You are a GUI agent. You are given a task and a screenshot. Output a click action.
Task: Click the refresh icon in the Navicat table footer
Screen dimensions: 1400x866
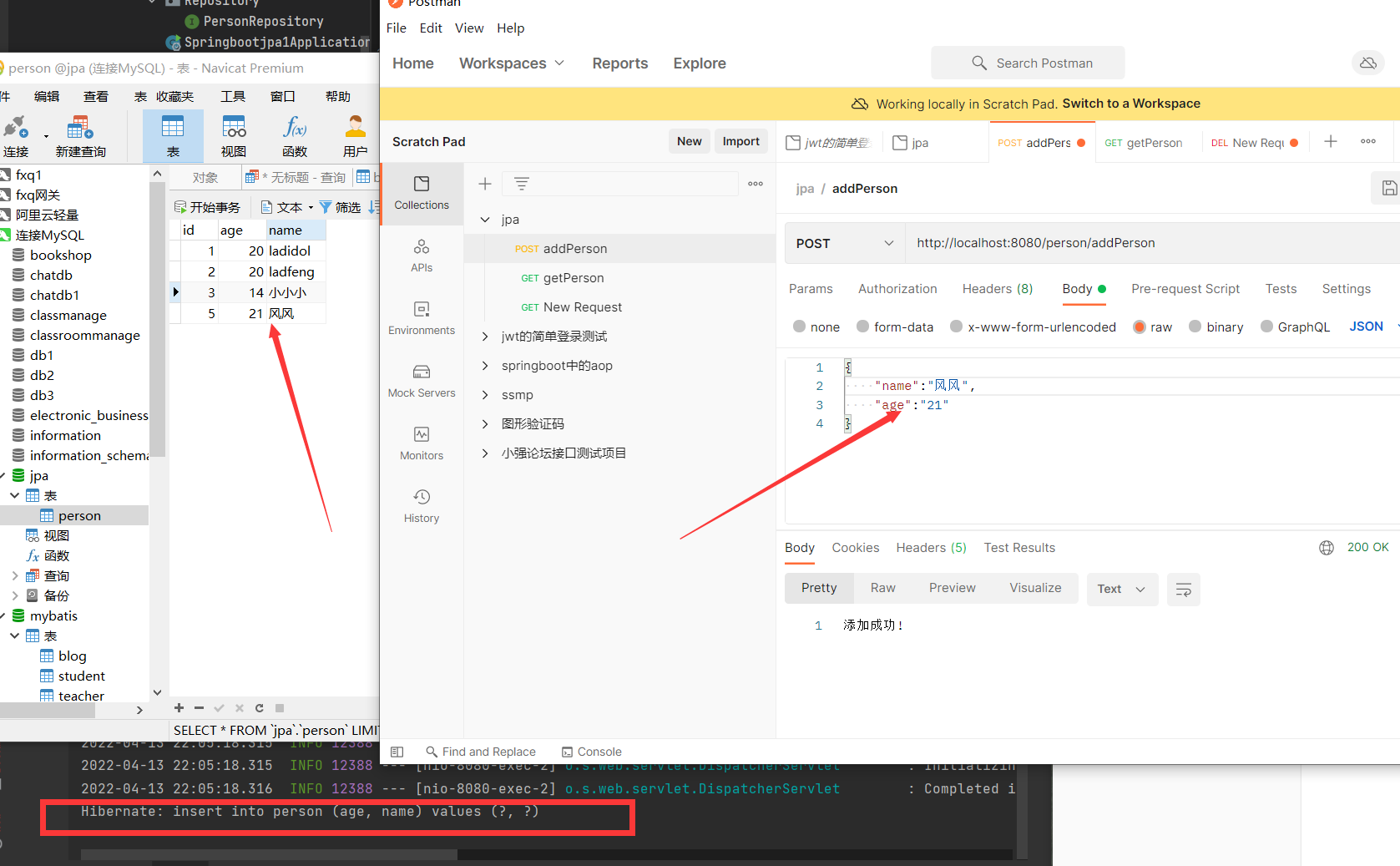tap(260, 707)
